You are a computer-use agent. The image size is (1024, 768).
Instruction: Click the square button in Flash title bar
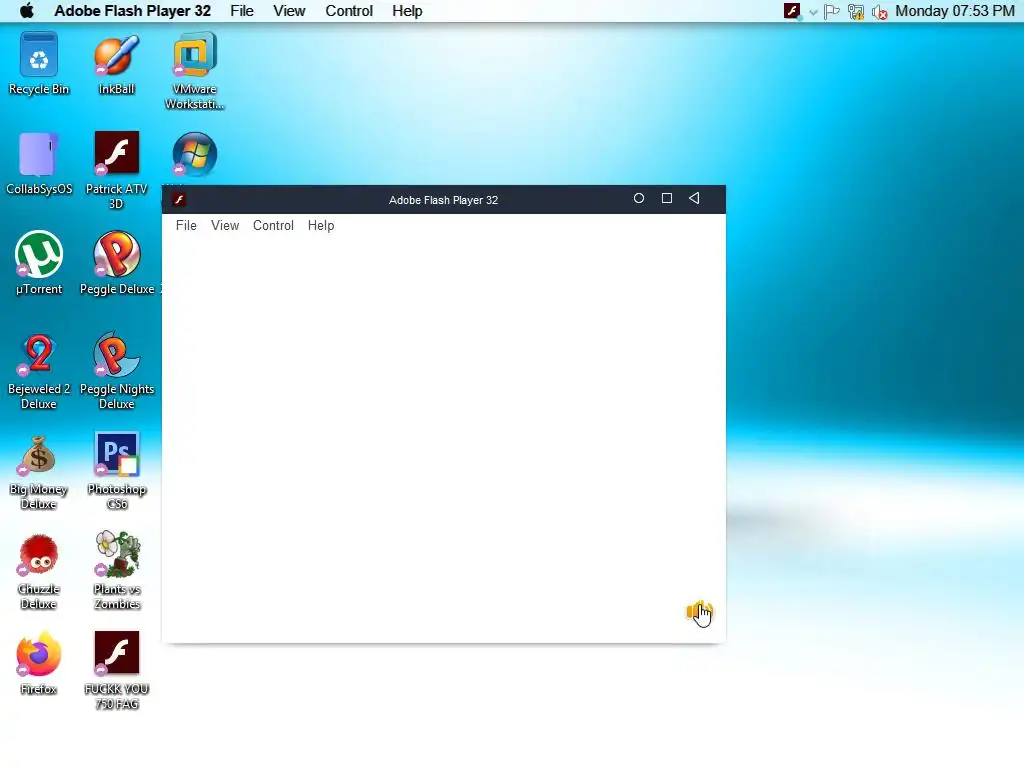pyautogui.click(x=667, y=199)
